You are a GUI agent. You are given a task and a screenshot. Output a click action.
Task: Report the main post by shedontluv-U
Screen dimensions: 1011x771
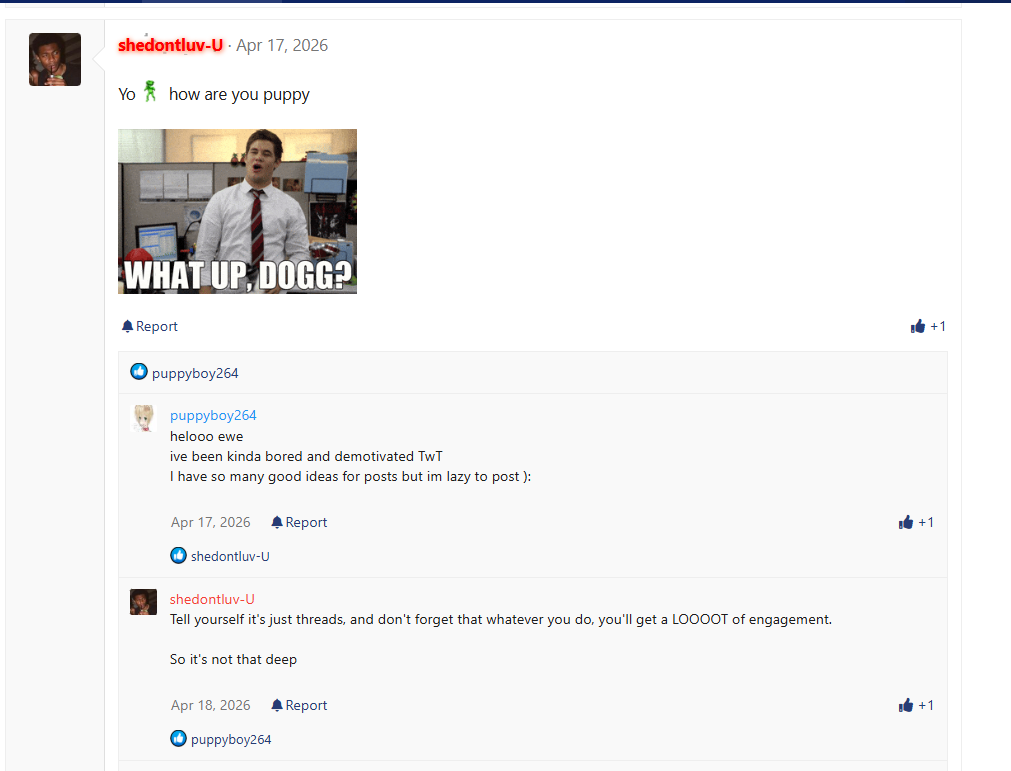click(150, 326)
